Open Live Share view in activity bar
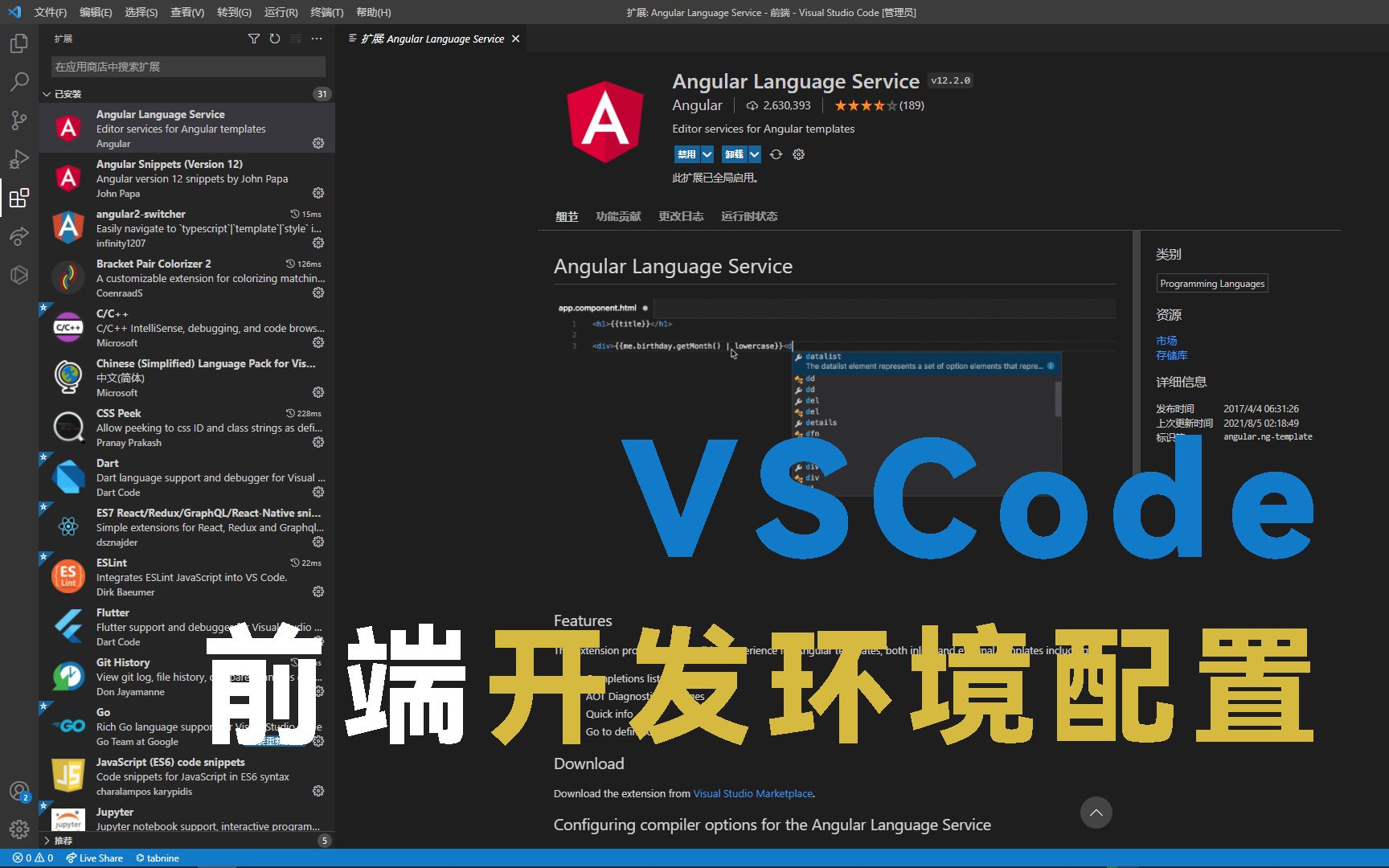Viewport: 1389px width, 868px height. point(19,236)
